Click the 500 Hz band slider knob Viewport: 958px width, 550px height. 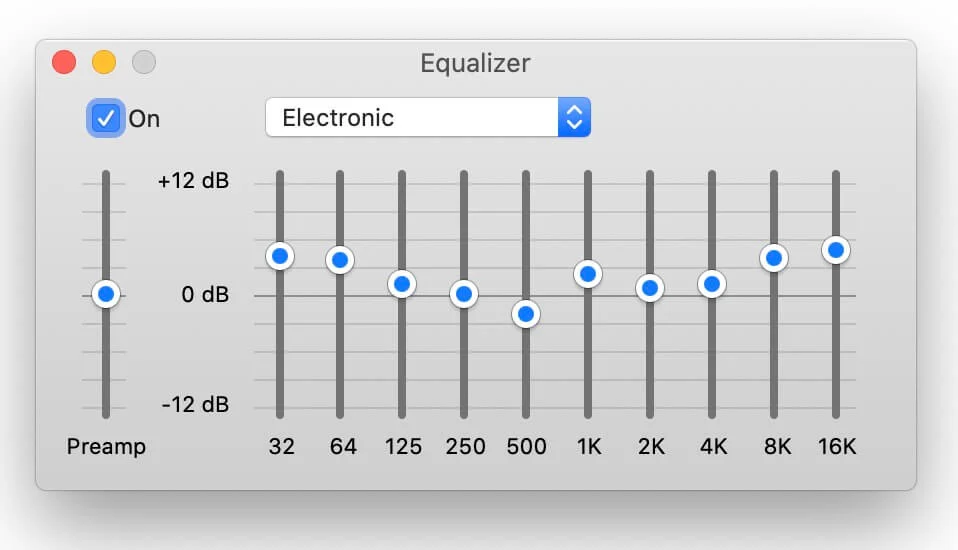point(525,314)
